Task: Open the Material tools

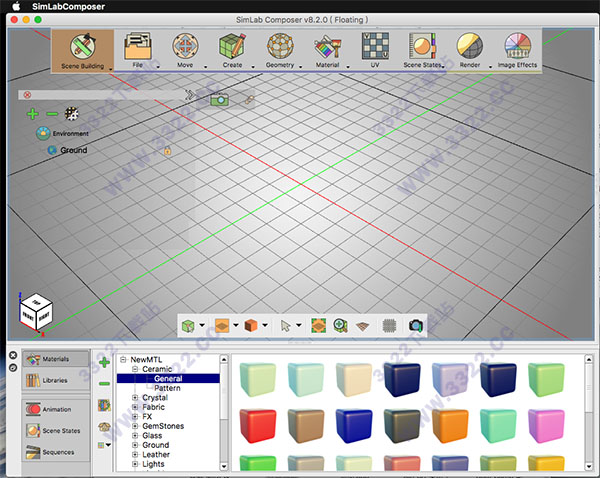Action: pos(328,51)
